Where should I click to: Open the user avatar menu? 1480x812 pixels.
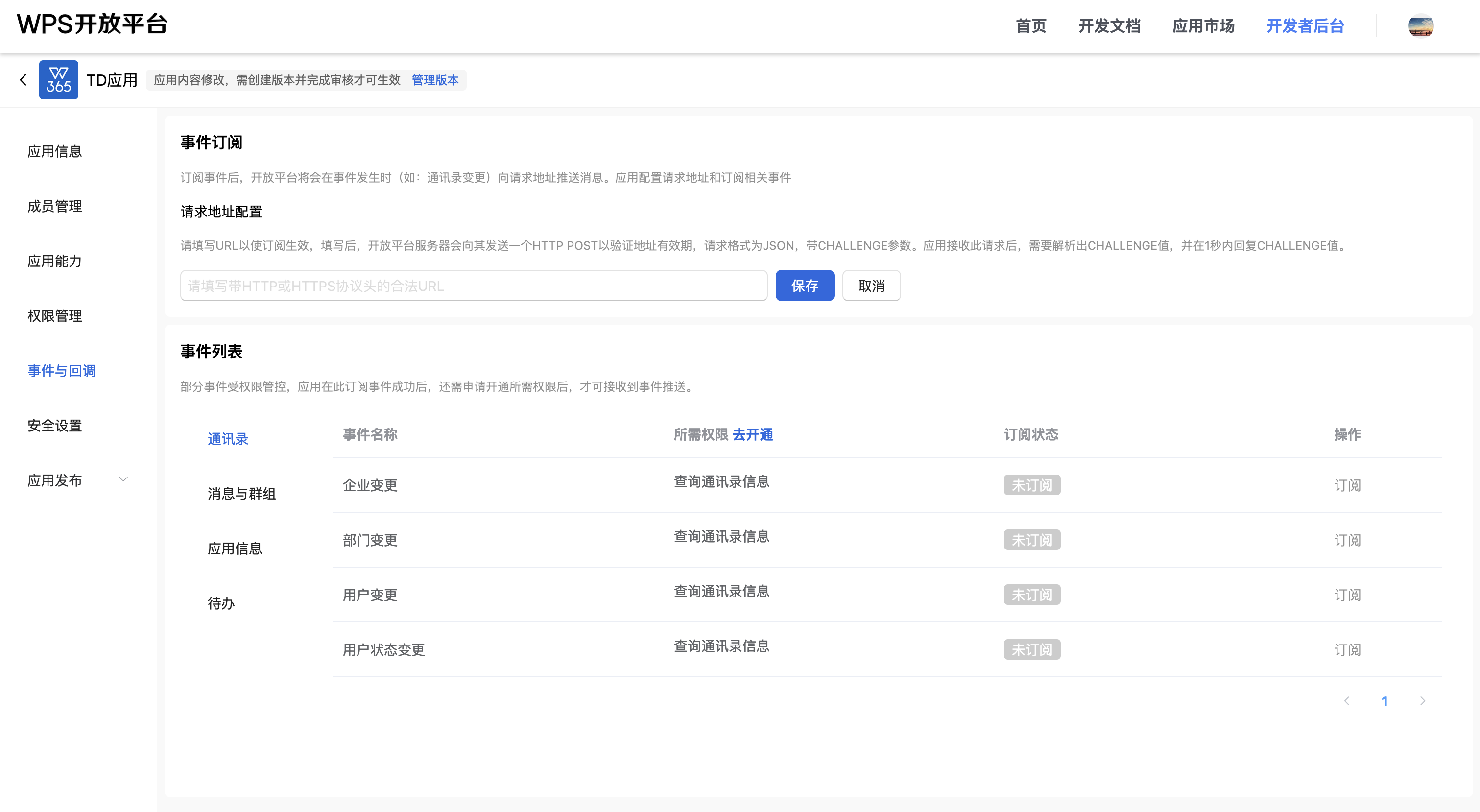[1420, 26]
